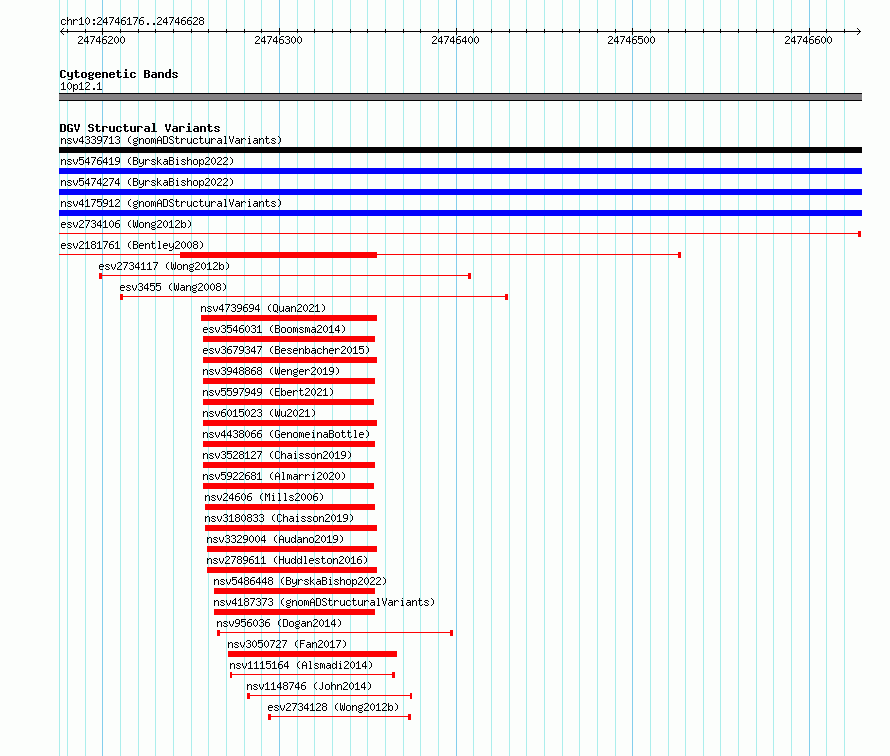The image size is (890, 756).
Task: Click the nsv956036 thin red line
Action: [335, 633]
